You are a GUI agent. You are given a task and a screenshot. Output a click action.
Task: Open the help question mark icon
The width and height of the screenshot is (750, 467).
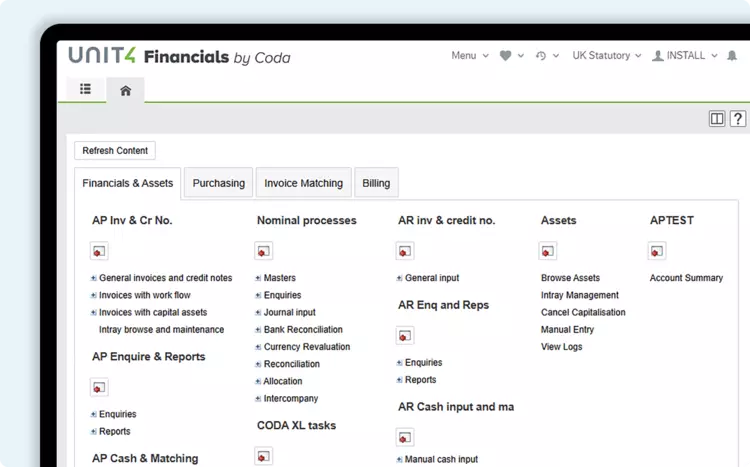(x=738, y=118)
